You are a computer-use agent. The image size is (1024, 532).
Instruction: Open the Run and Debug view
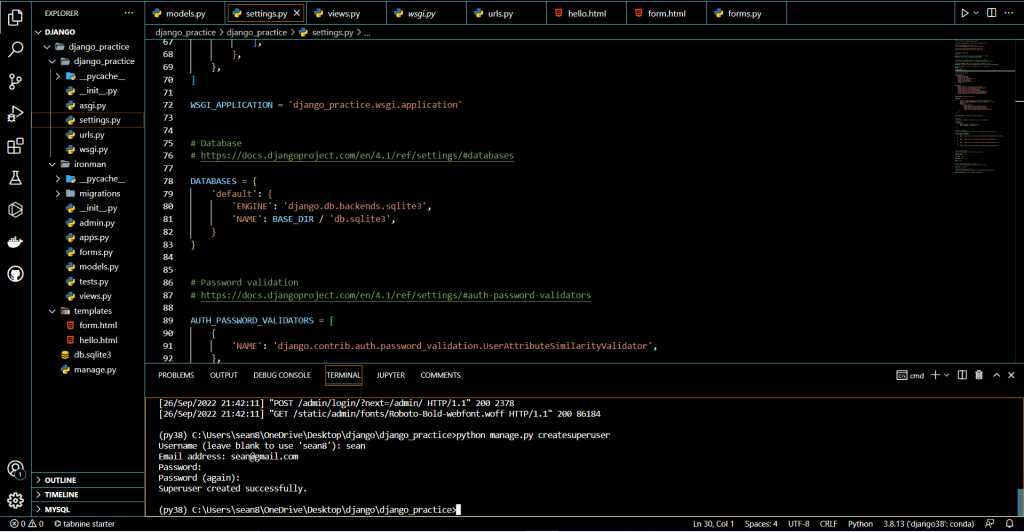click(x=15, y=114)
